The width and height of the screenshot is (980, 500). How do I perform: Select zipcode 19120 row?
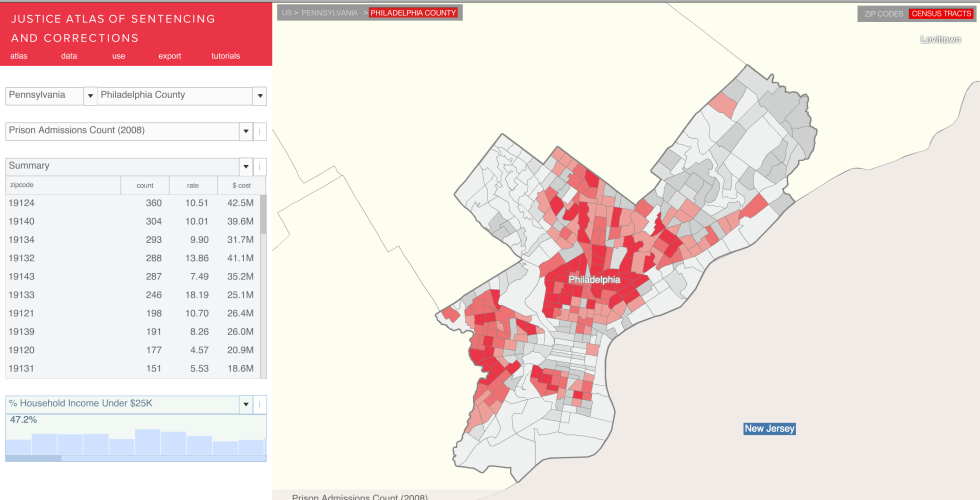coord(132,351)
